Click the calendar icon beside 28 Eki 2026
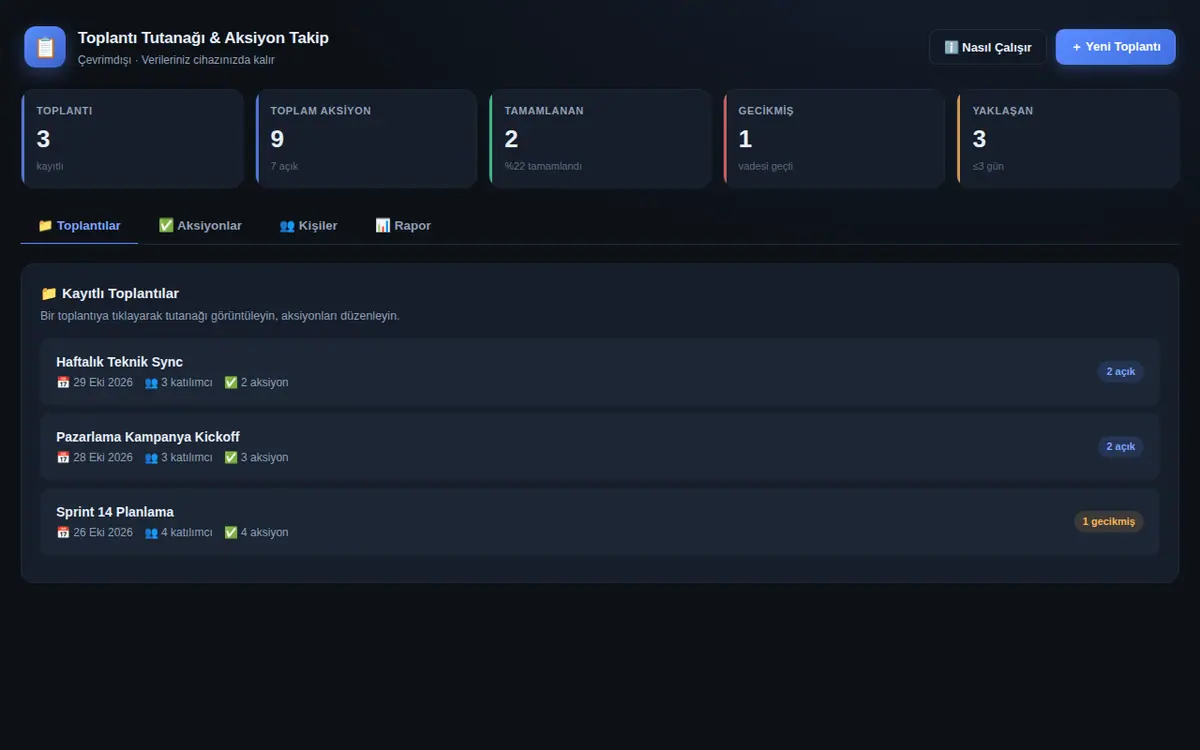This screenshot has width=1200, height=750. coord(63,458)
